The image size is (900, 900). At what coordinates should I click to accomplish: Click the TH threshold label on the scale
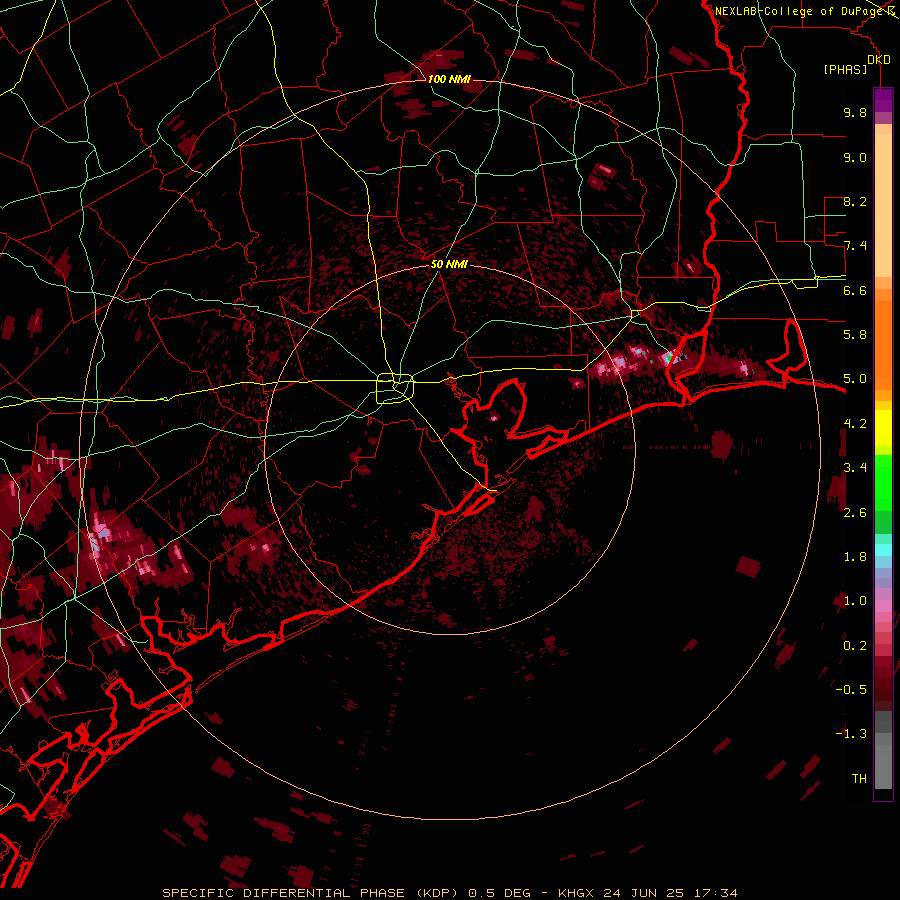(859, 779)
